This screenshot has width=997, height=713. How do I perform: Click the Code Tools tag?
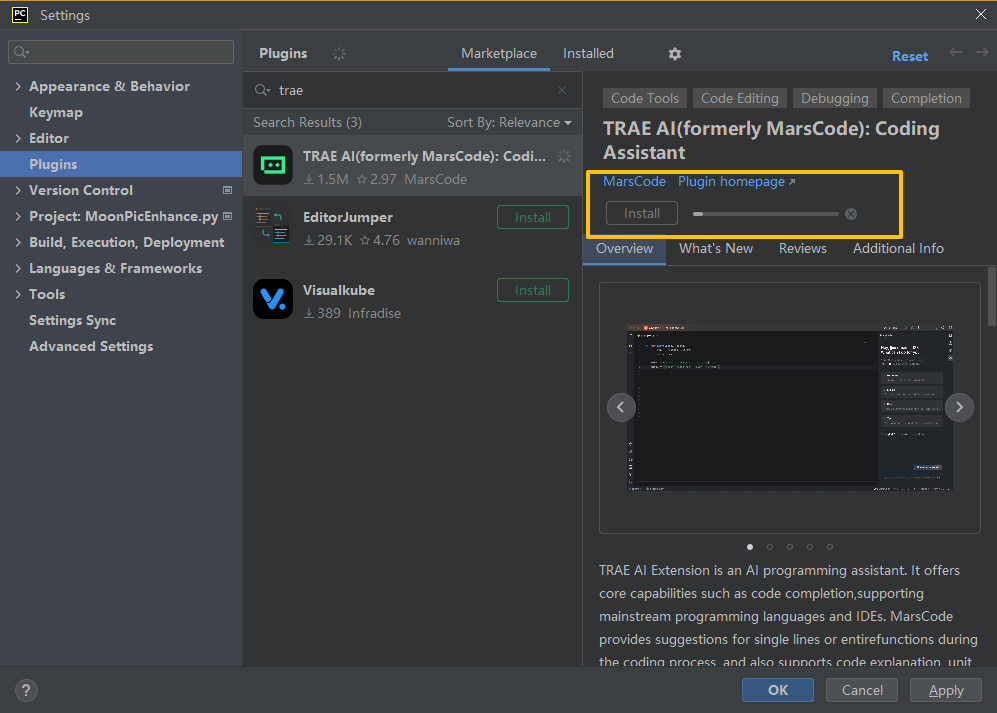click(645, 98)
